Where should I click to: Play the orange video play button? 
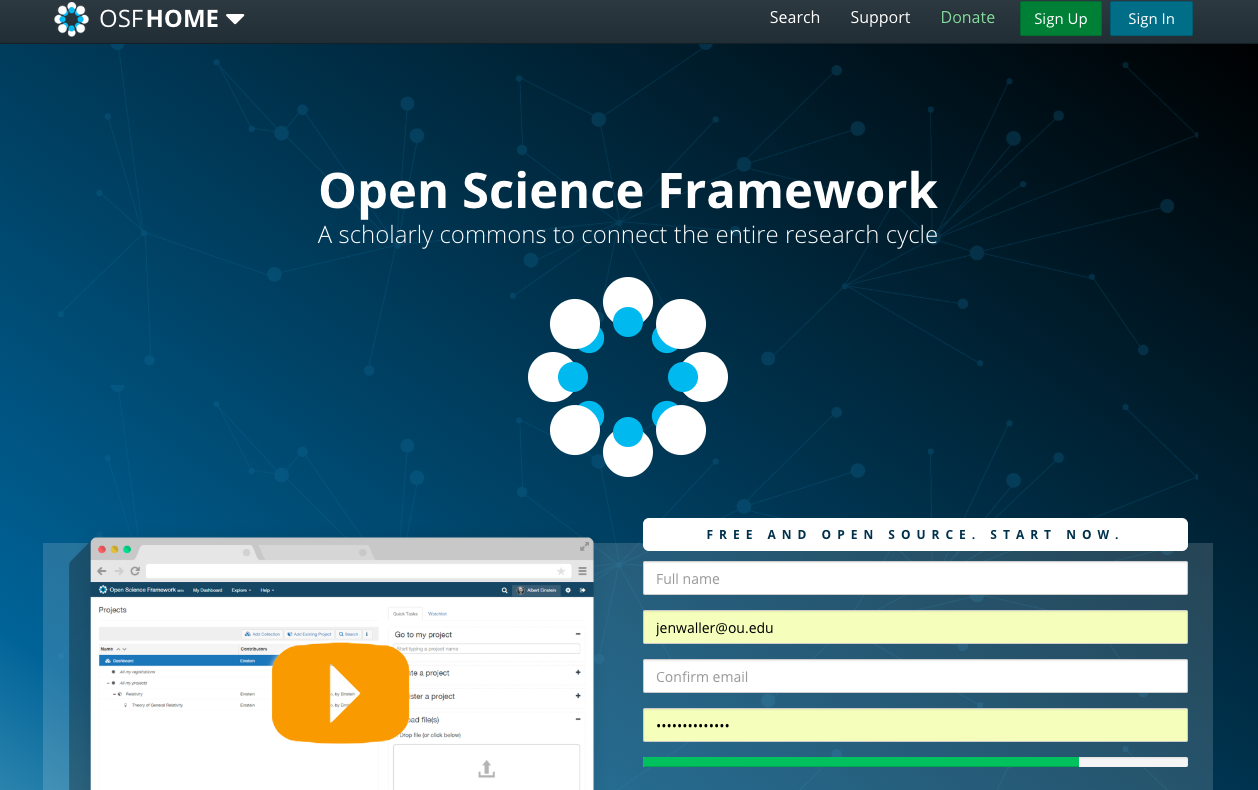pos(340,694)
